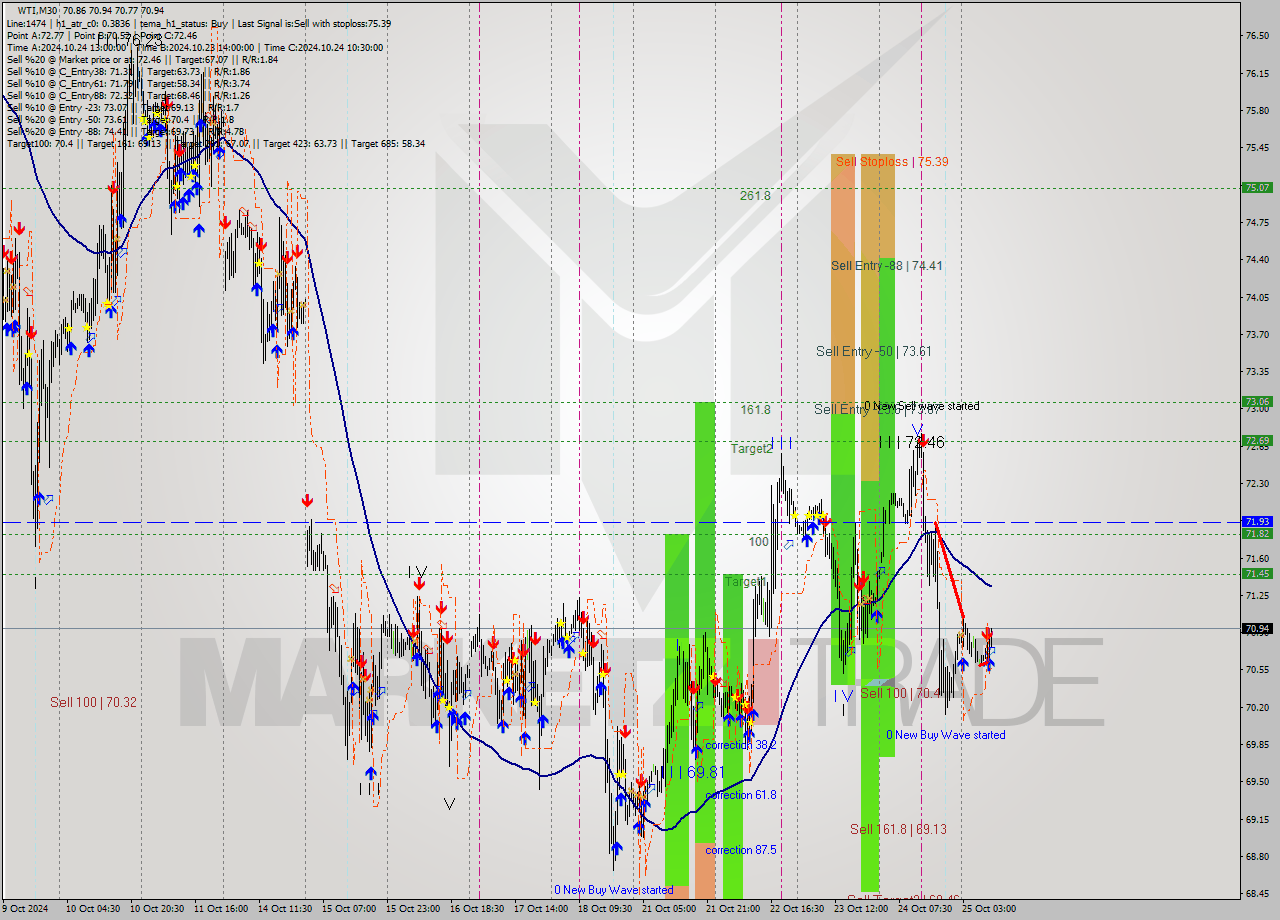
Task: Click the 76.50 price axis label
Action: [x=1257, y=36]
